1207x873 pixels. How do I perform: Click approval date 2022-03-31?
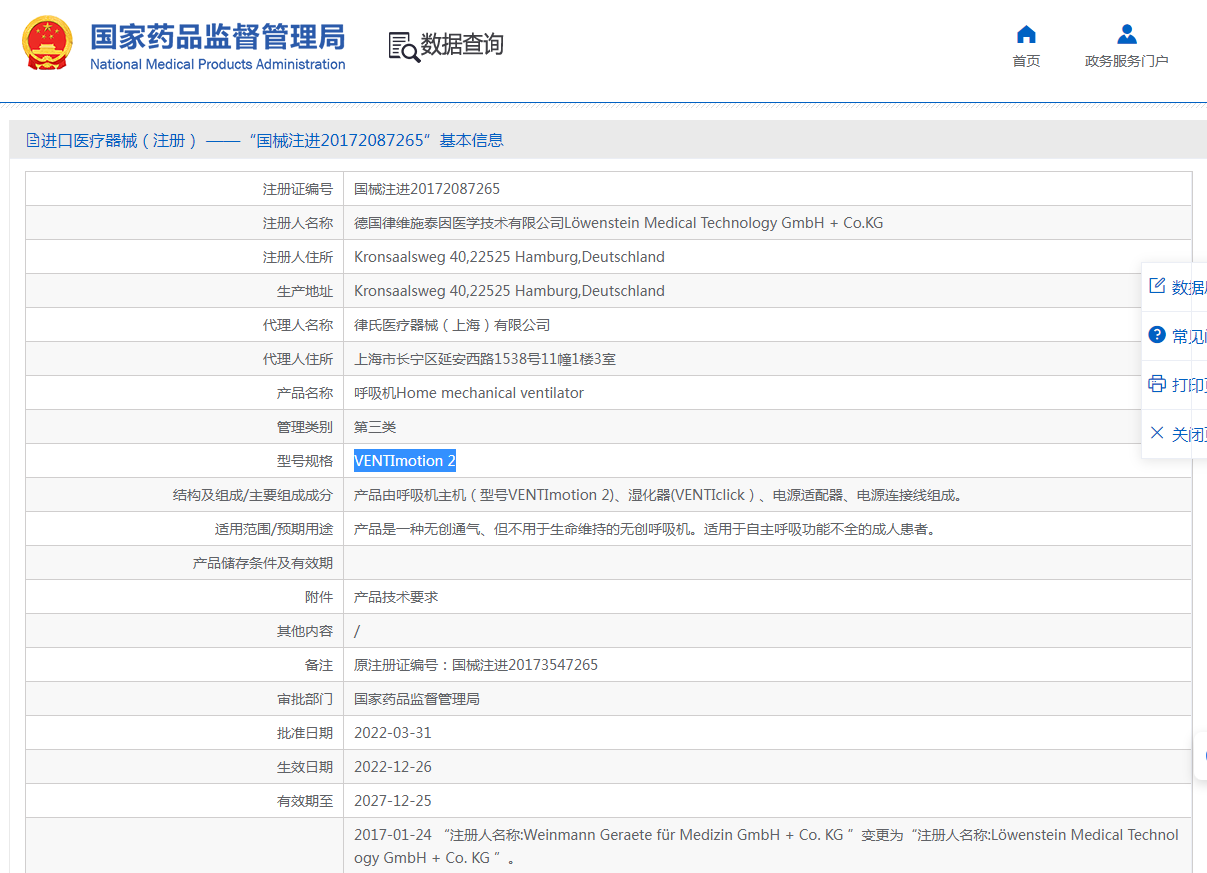pyautogui.click(x=393, y=733)
